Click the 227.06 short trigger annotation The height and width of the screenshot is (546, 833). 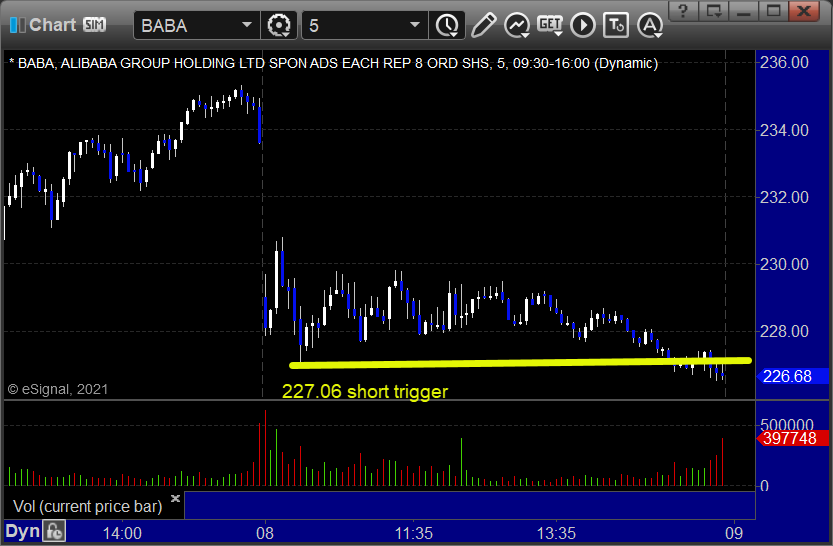point(365,391)
